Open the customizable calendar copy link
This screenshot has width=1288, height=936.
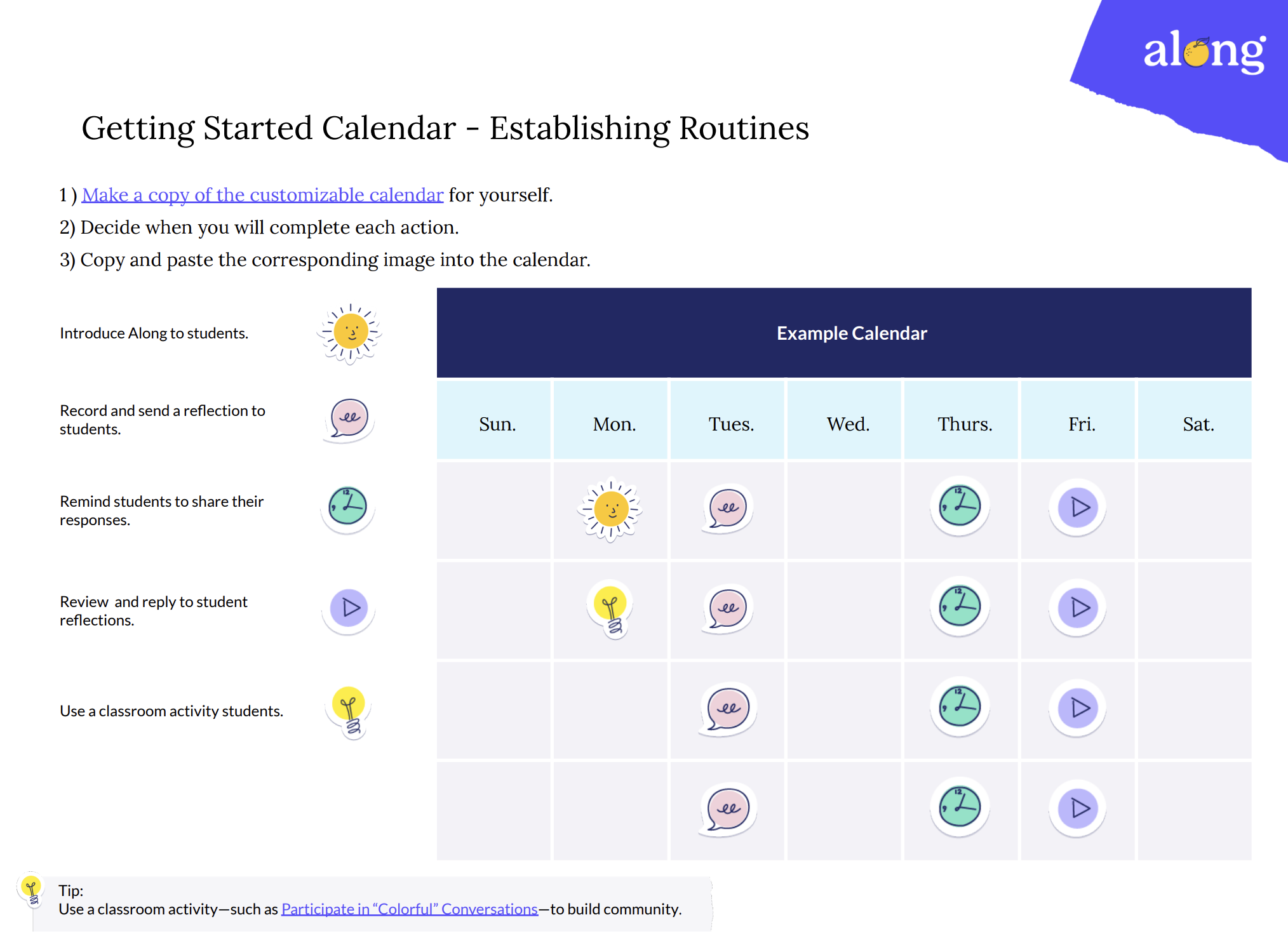(262, 195)
